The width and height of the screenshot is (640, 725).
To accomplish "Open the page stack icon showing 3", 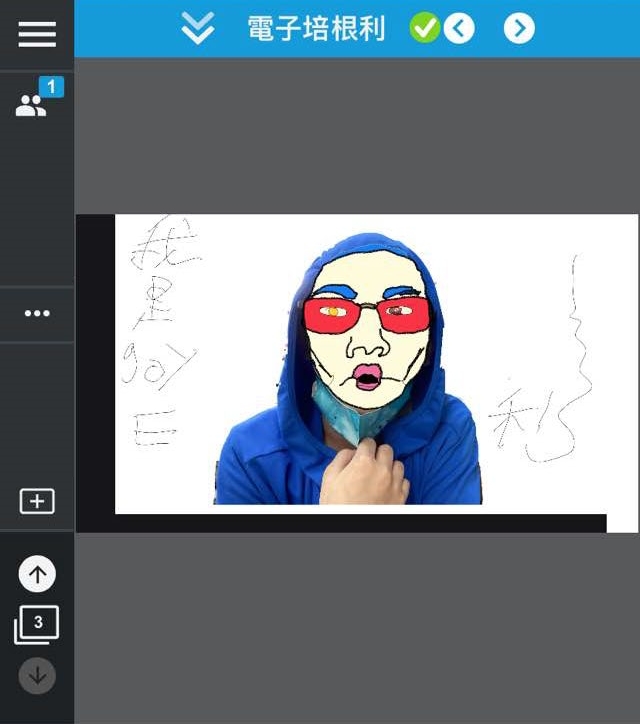I will point(37,625).
